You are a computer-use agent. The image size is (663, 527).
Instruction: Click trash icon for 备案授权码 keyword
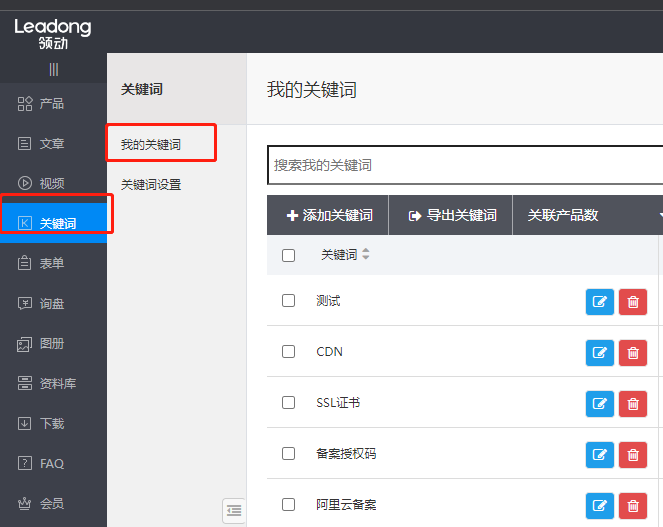tap(632, 454)
